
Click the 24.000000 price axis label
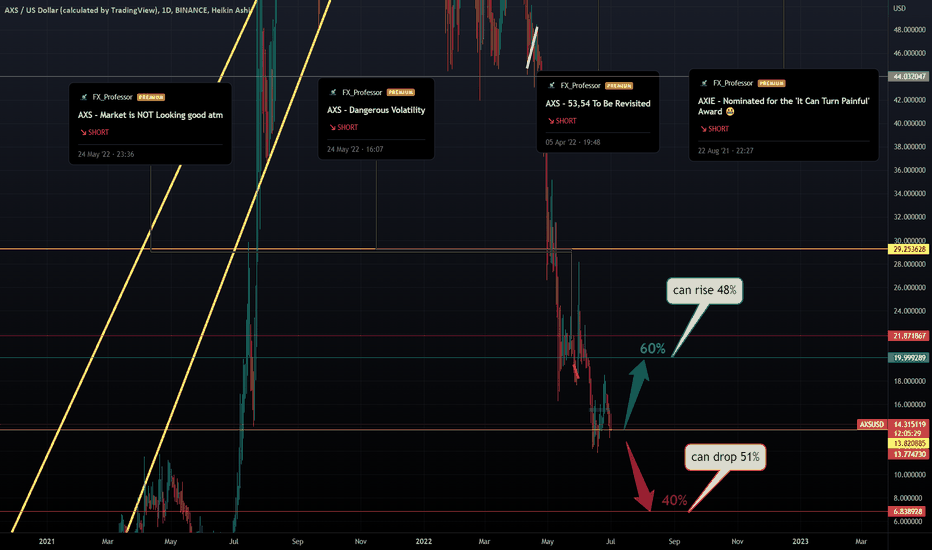pyautogui.click(x=909, y=311)
